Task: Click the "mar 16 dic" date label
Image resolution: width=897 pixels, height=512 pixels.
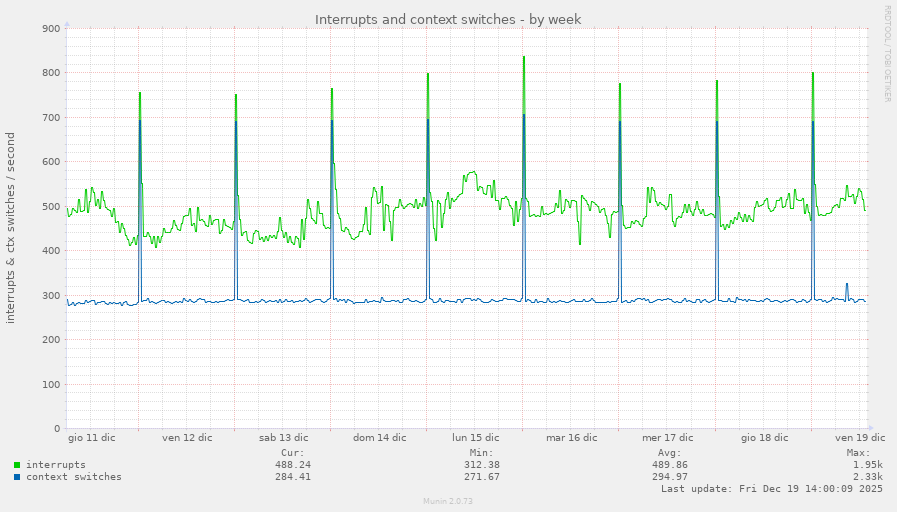Action: point(571,437)
